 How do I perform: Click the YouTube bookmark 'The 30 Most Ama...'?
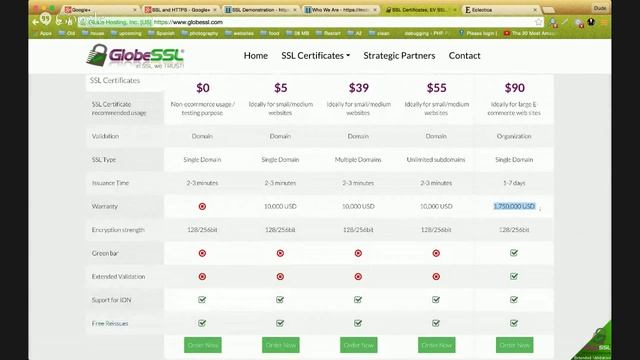pos(529,33)
